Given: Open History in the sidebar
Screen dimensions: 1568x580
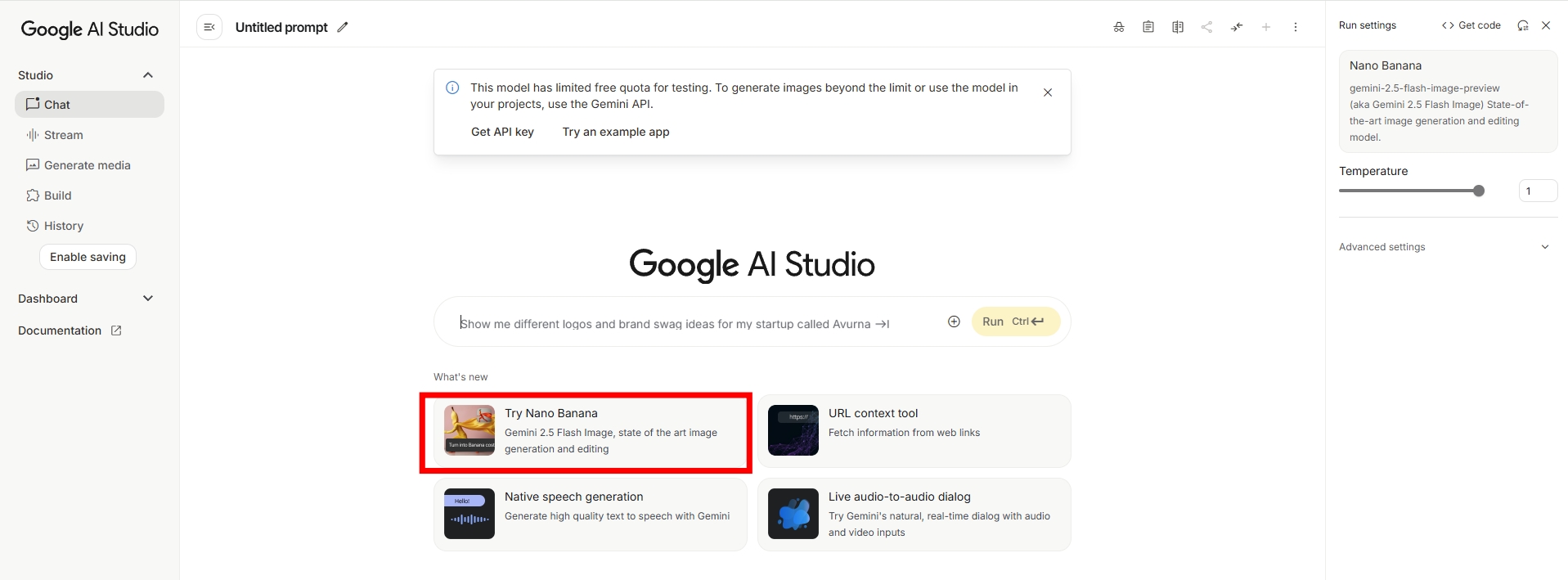Looking at the screenshot, I should click(89, 226).
